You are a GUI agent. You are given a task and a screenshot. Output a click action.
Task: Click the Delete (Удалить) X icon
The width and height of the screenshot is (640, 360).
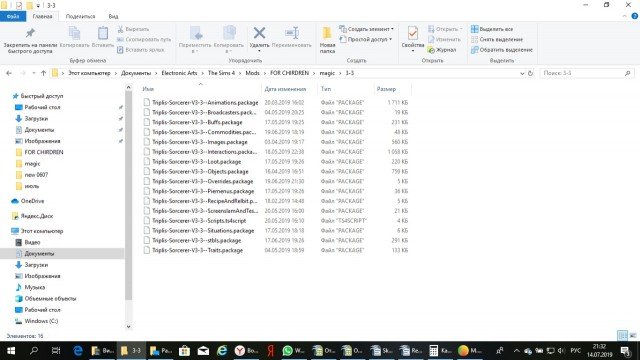[259, 33]
